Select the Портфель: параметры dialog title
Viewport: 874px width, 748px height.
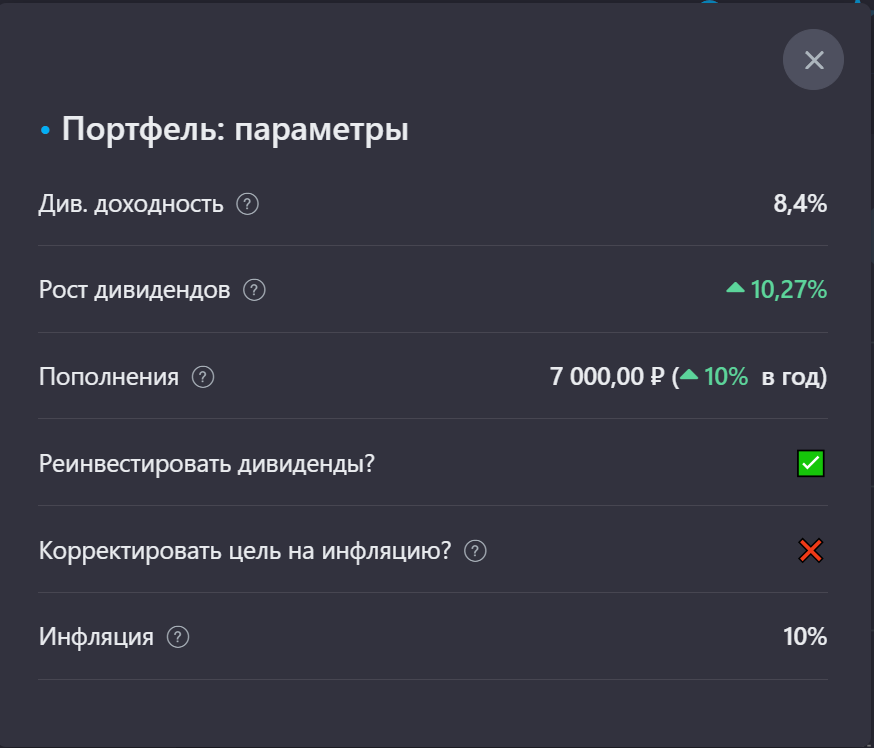pyautogui.click(x=235, y=128)
